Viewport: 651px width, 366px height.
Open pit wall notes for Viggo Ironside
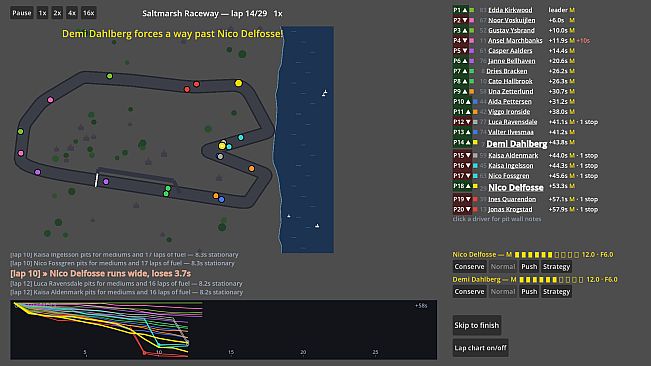pyautogui.click(x=509, y=112)
